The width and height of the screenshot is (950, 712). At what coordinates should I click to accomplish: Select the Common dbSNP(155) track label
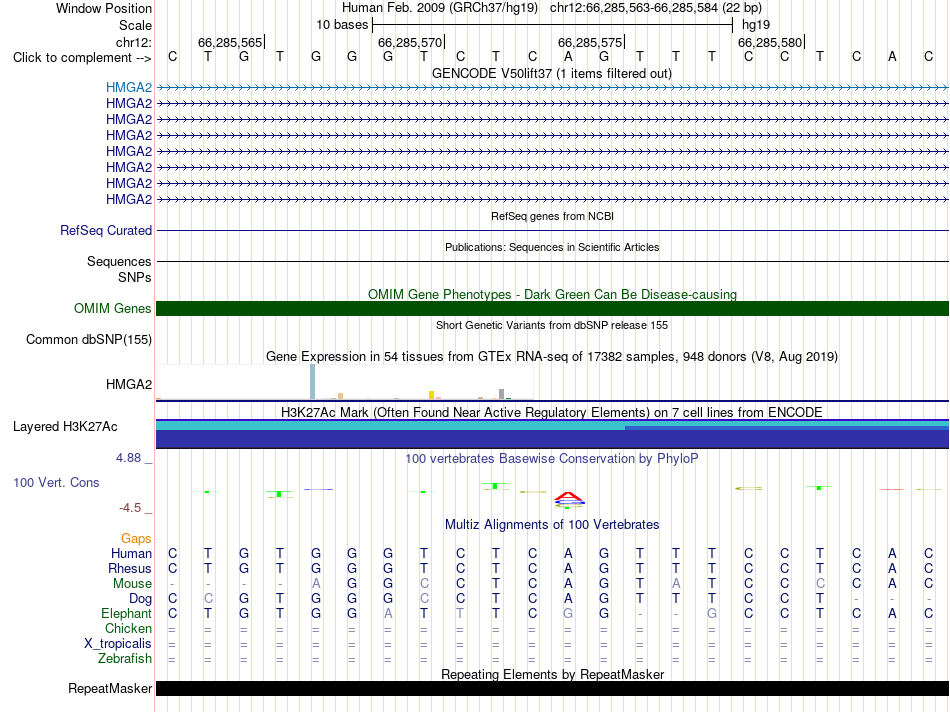tap(88, 339)
